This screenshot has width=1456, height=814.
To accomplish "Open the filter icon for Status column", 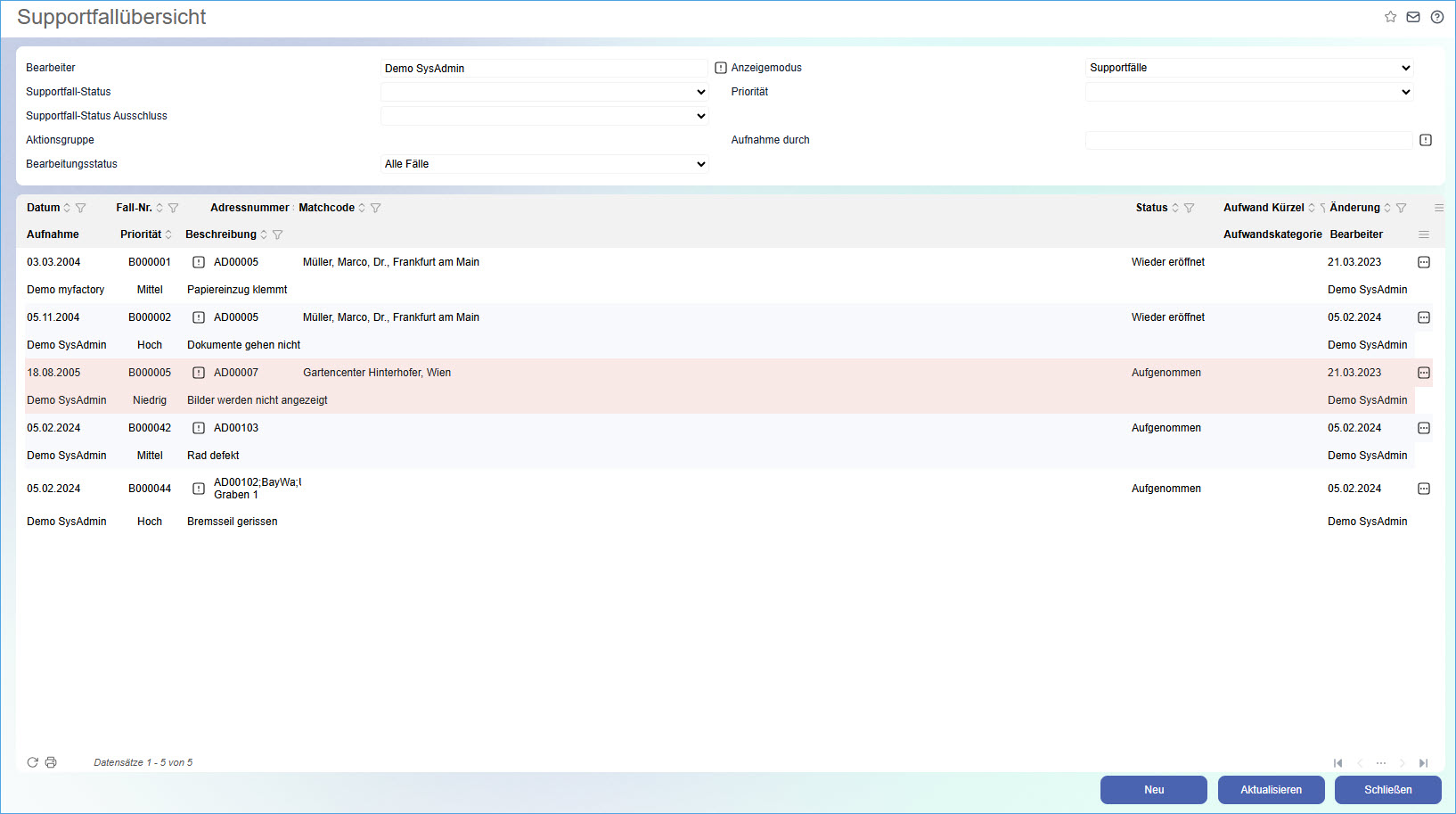I will [1189, 208].
